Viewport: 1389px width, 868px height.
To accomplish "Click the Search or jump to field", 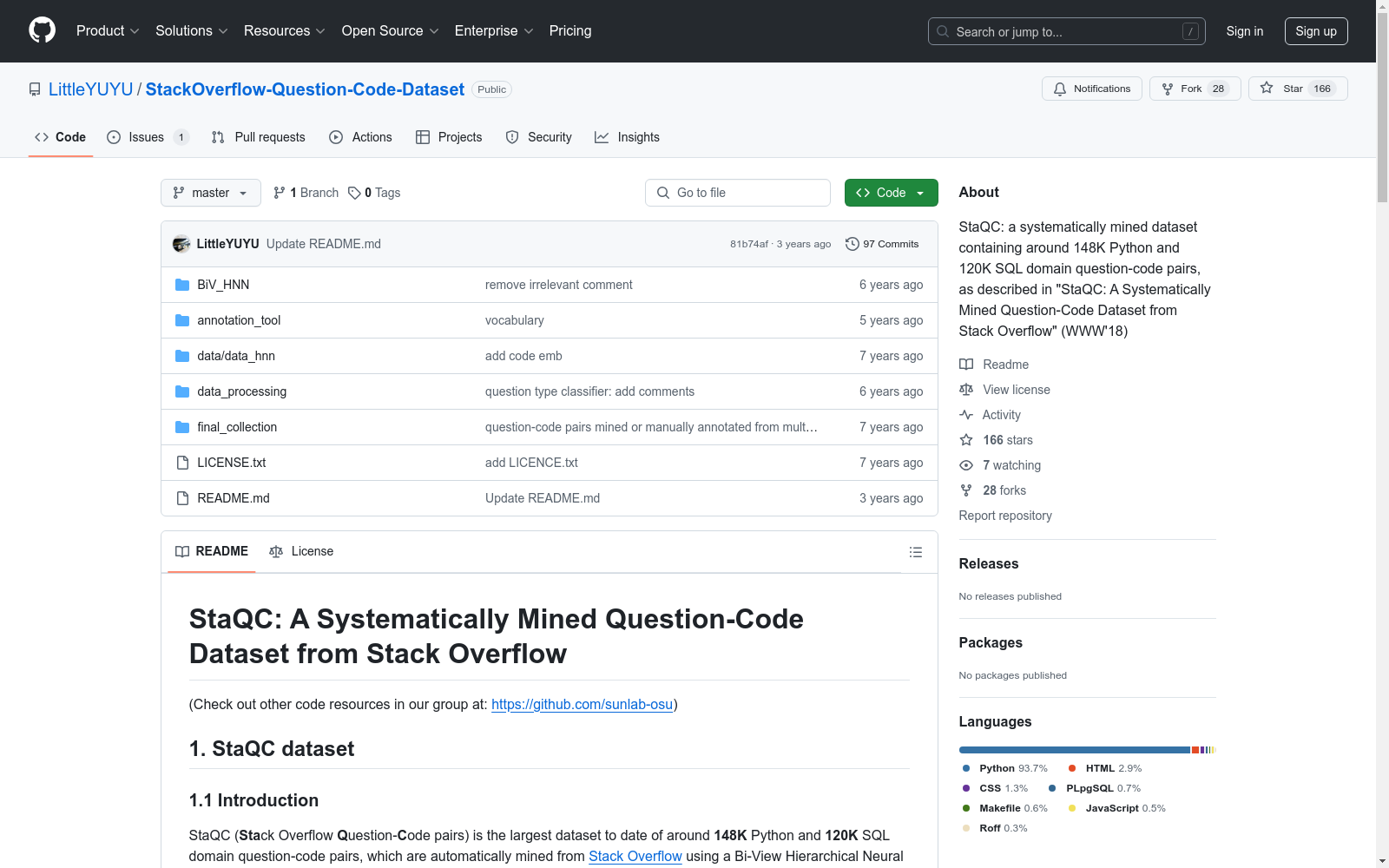I will (x=1067, y=31).
